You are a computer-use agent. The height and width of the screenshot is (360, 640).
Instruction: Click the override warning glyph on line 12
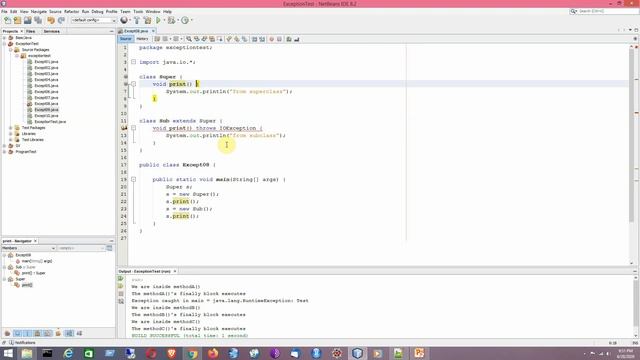[x=124, y=128]
